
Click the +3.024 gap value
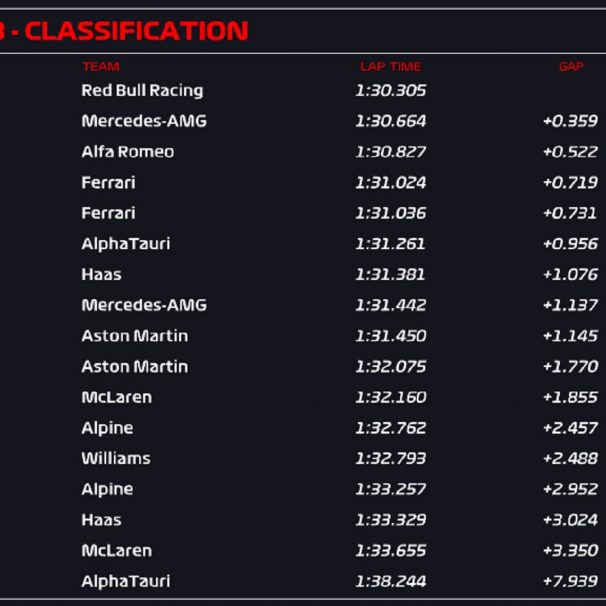(570, 520)
